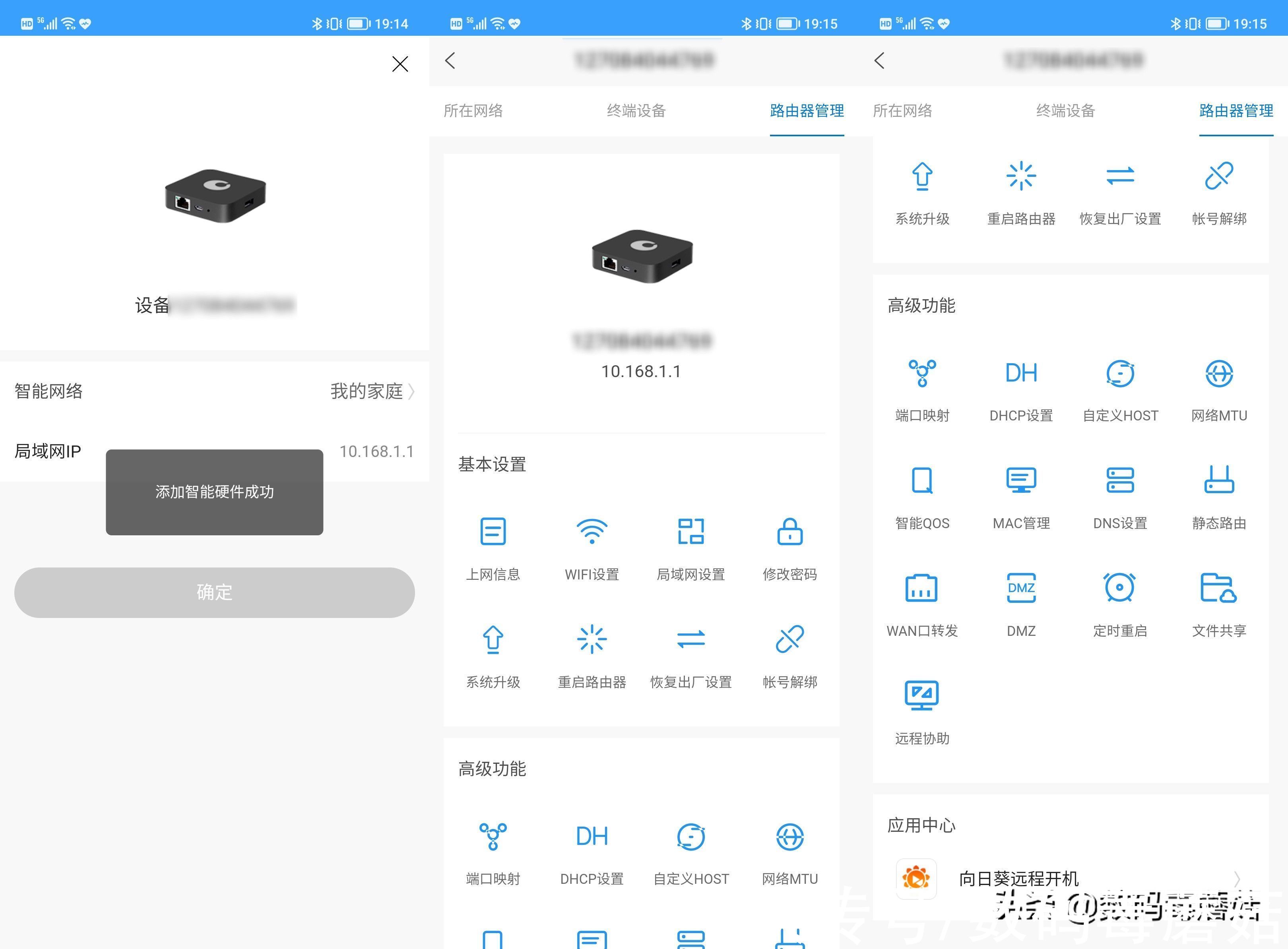Tap 网络MTU on the 基本设置 screen
The height and width of the screenshot is (949, 1288).
pos(789,854)
